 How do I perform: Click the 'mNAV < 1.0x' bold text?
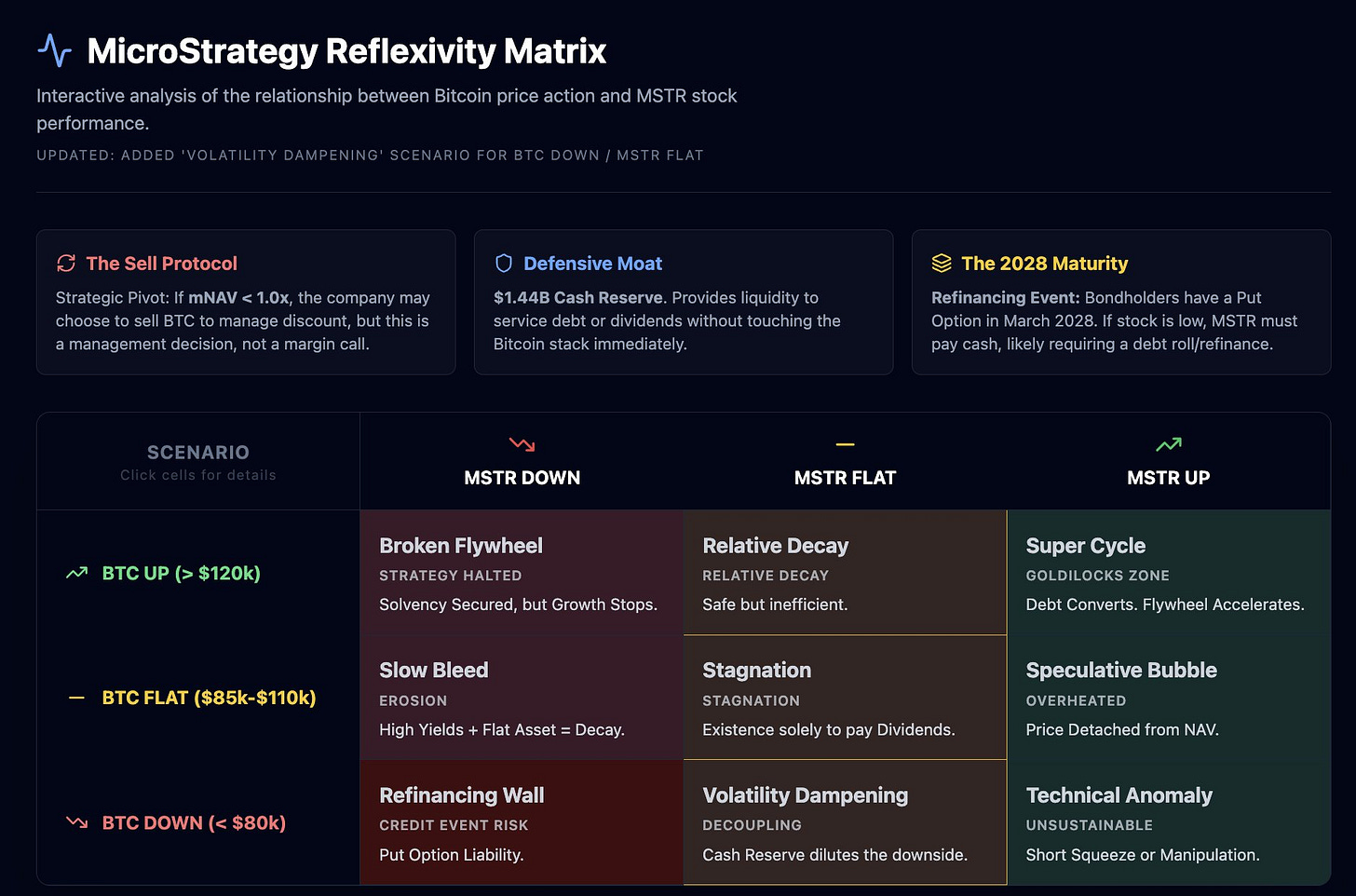(238, 298)
